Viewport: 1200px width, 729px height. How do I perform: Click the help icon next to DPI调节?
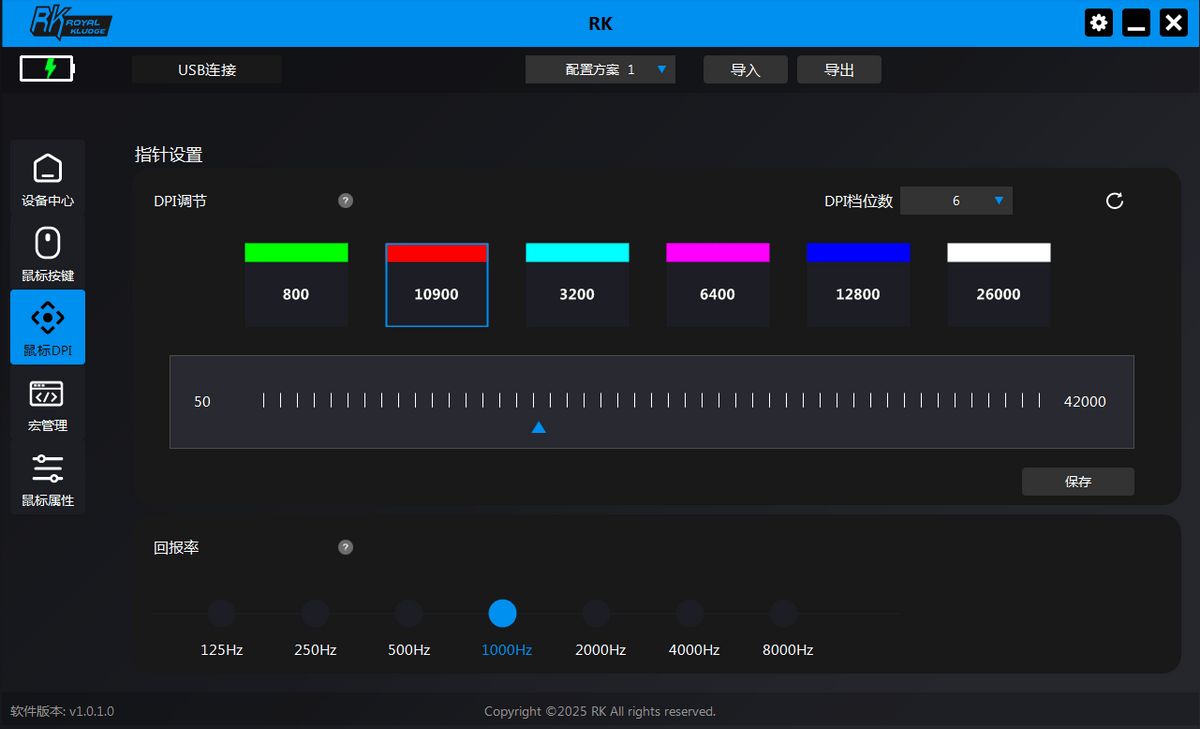pyautogui.click(x=345, y=201)
